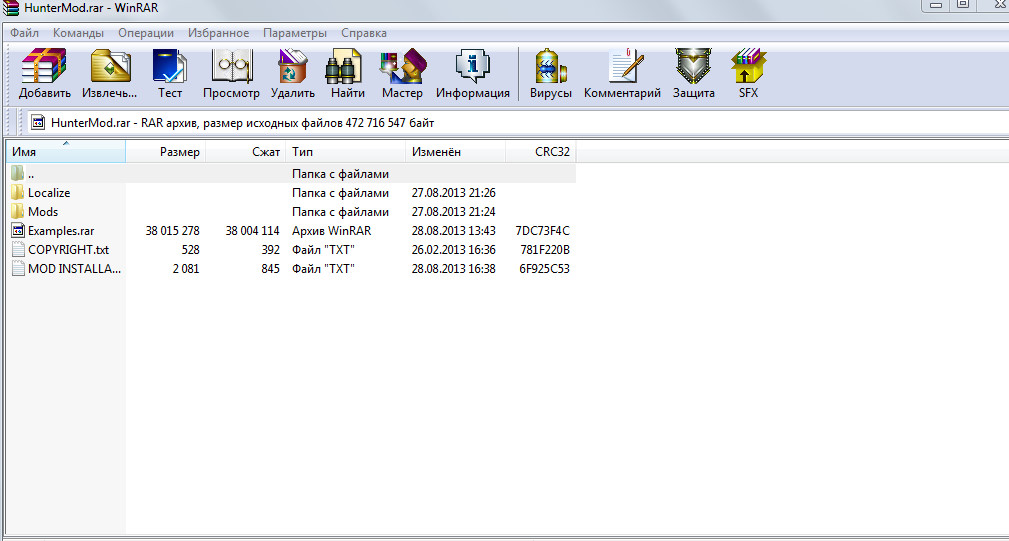Click the CRC32 value 6F925C53
This screenshot has height=541, width=1009.
coord(544,268)
